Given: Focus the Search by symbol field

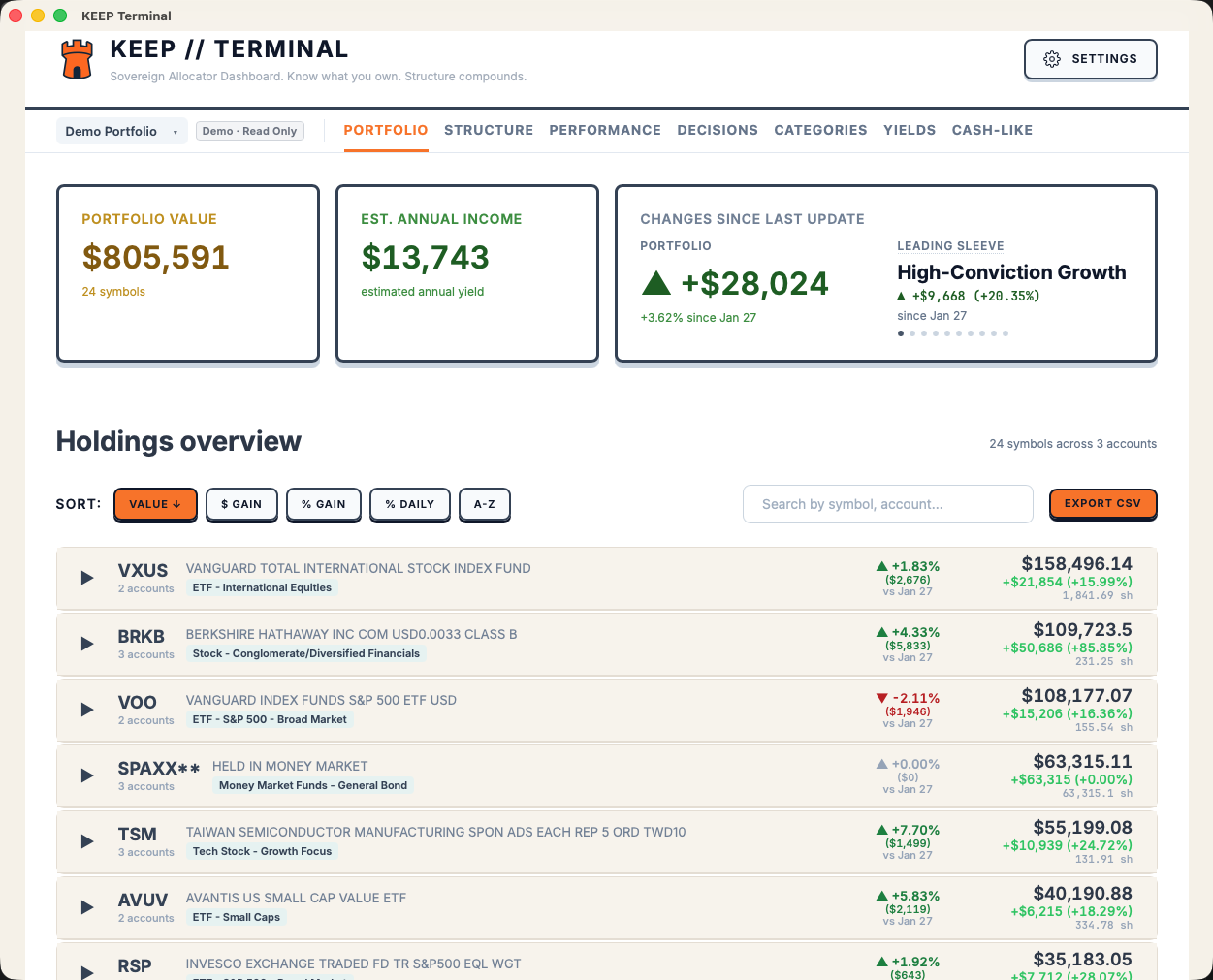Looking at the screenshot, I should 888,504.
